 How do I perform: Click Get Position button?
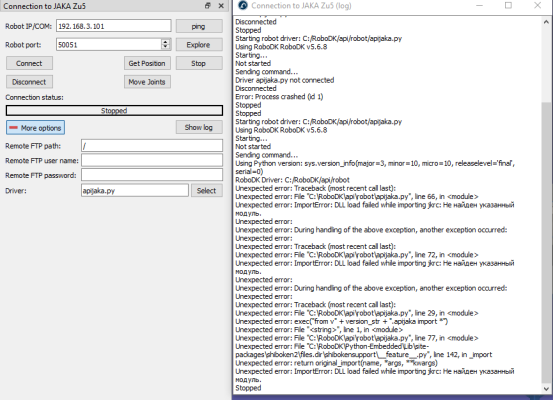(x=147, y=63)
